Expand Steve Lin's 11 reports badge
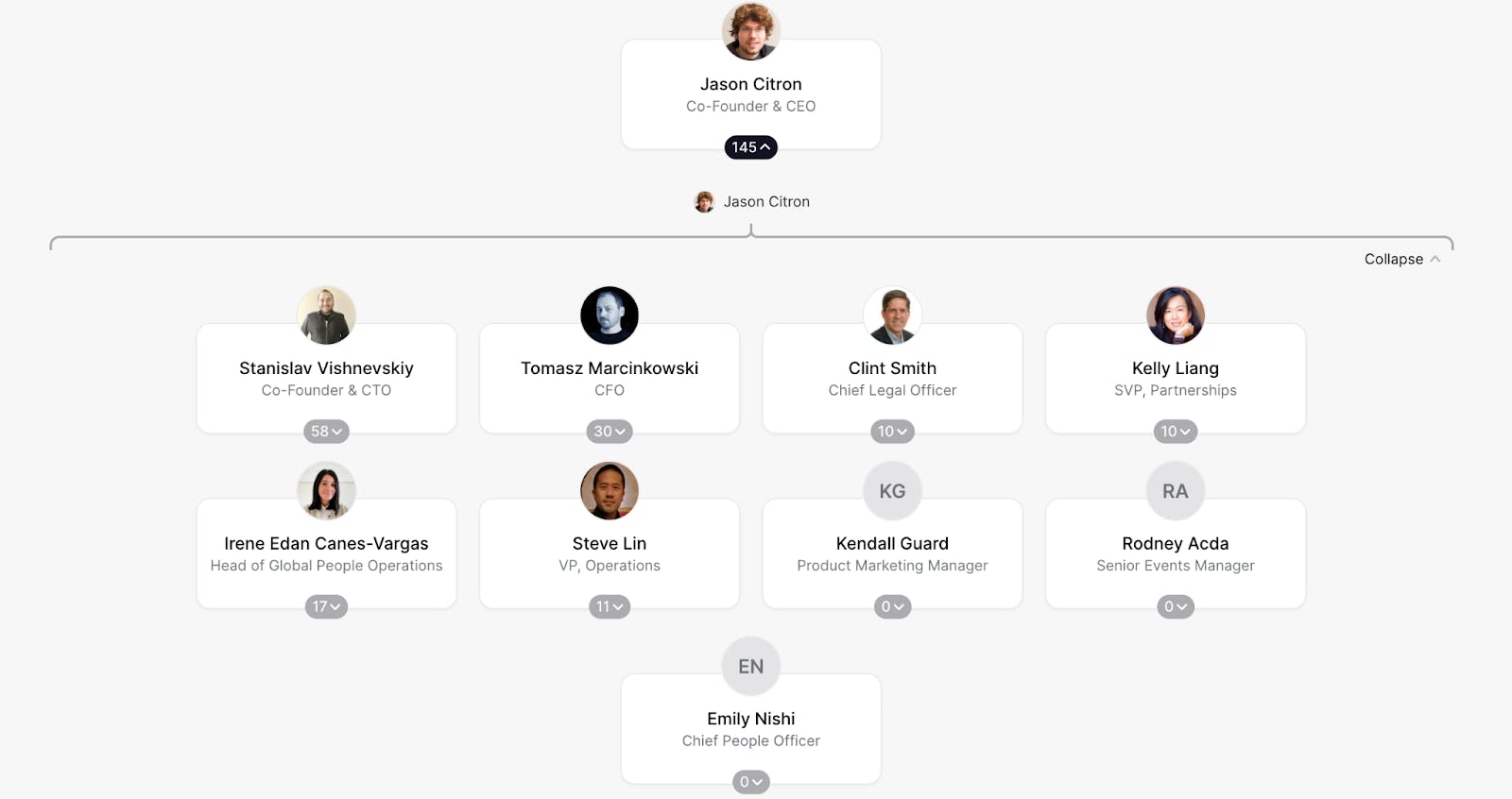 click(609, 607)
